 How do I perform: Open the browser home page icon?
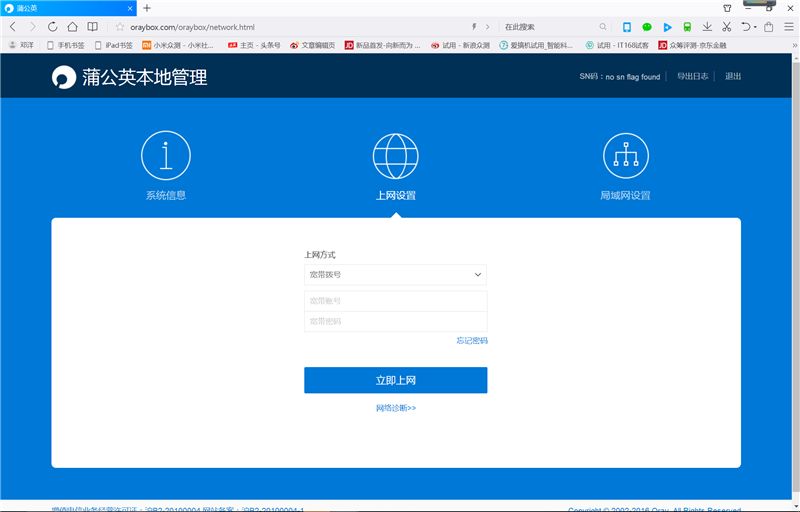click(x=72, y=27)
